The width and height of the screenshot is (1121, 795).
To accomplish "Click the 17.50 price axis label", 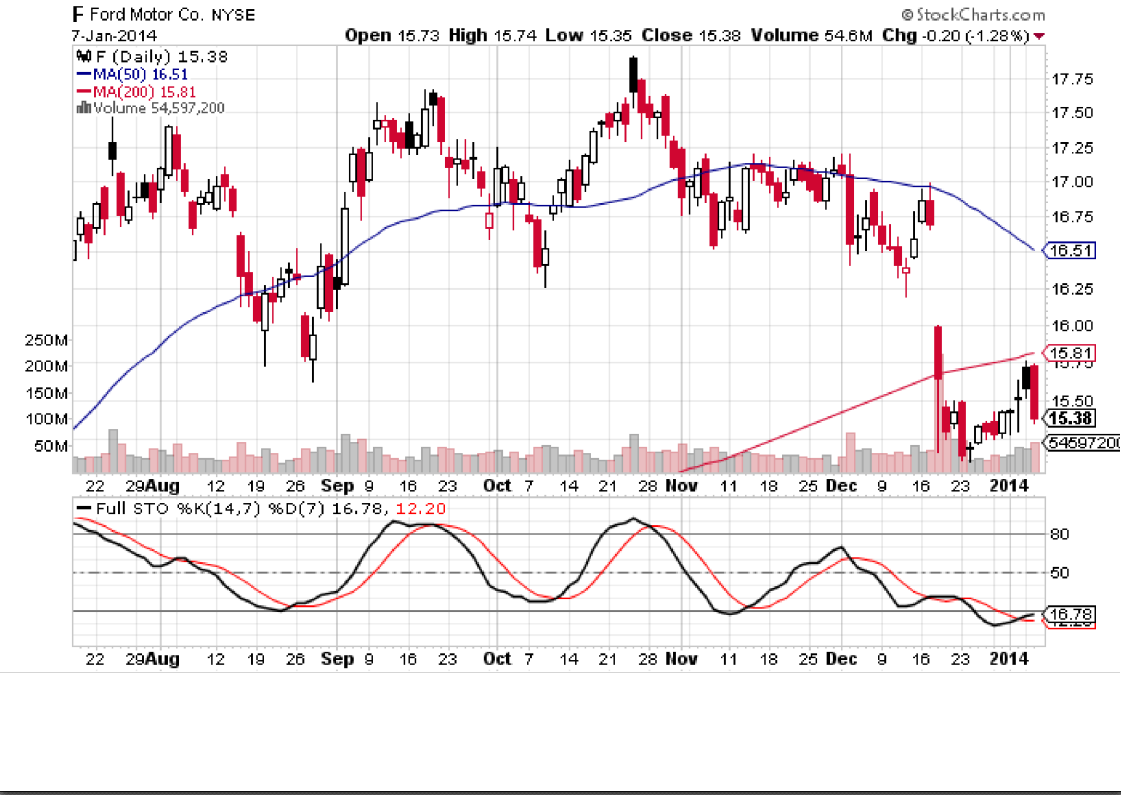I will [1072, 113].
